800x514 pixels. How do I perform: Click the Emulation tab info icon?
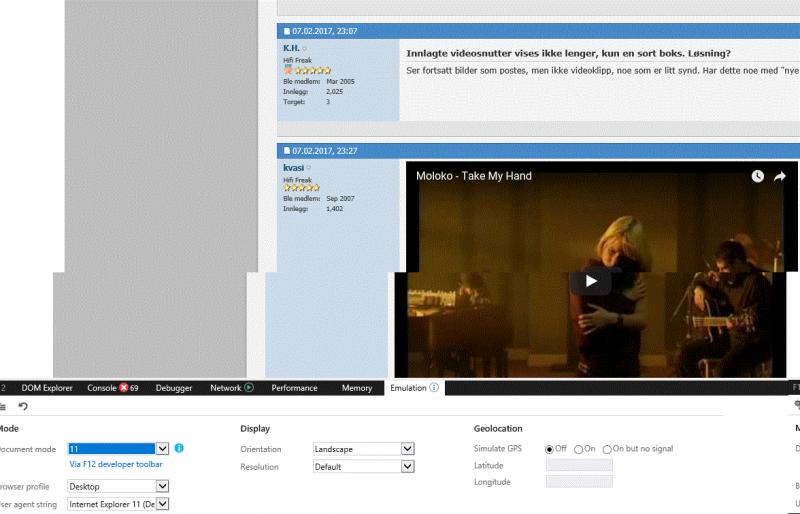point(434,387)
